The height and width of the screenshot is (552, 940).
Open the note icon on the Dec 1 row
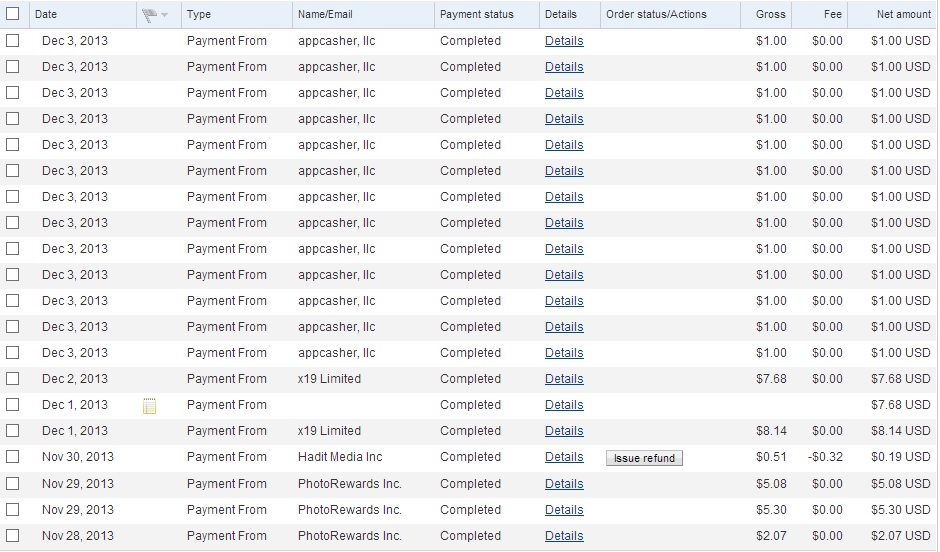tap(150, 405)
